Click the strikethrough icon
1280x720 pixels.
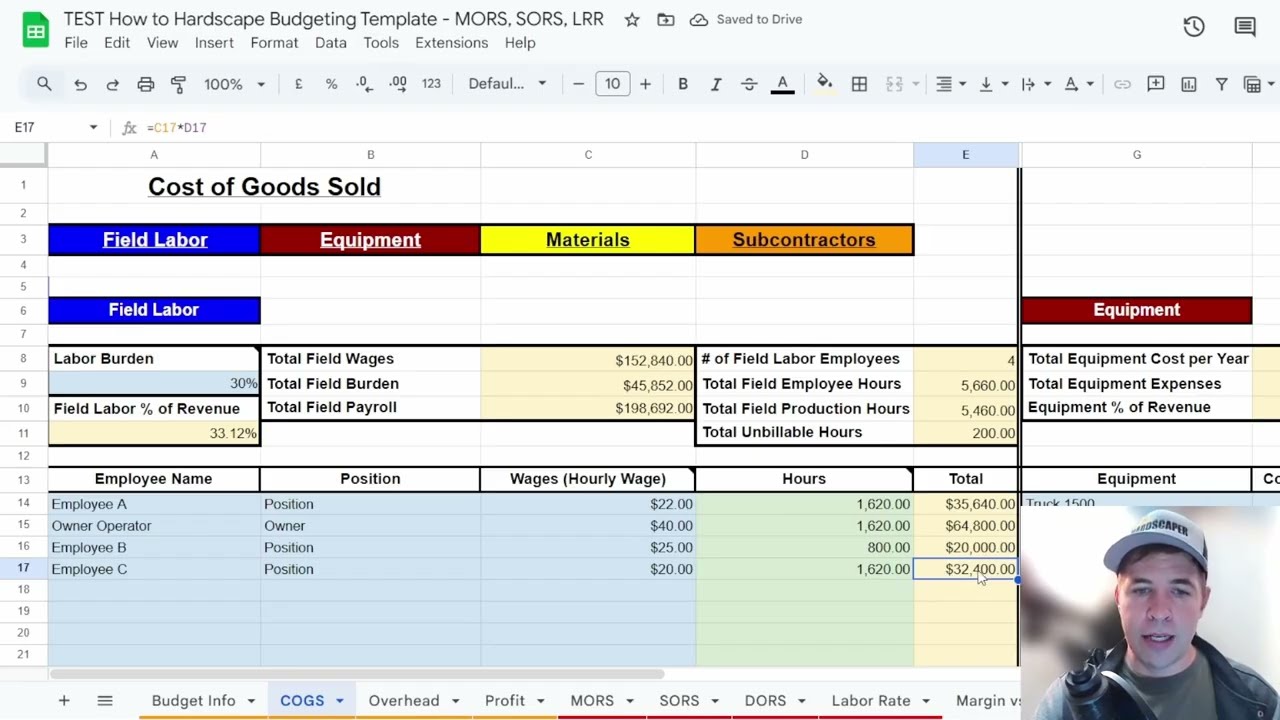(749, 84)
